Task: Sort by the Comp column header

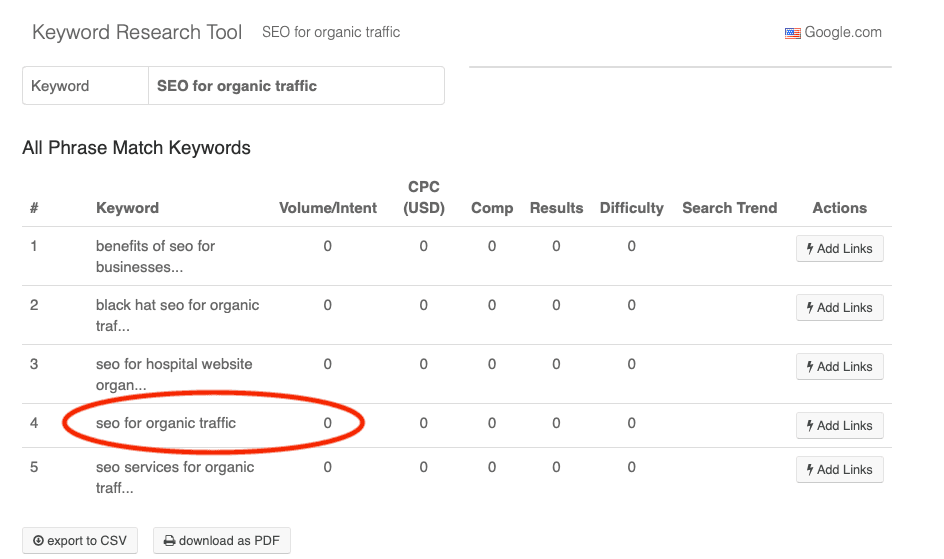Action: [492, 208]
